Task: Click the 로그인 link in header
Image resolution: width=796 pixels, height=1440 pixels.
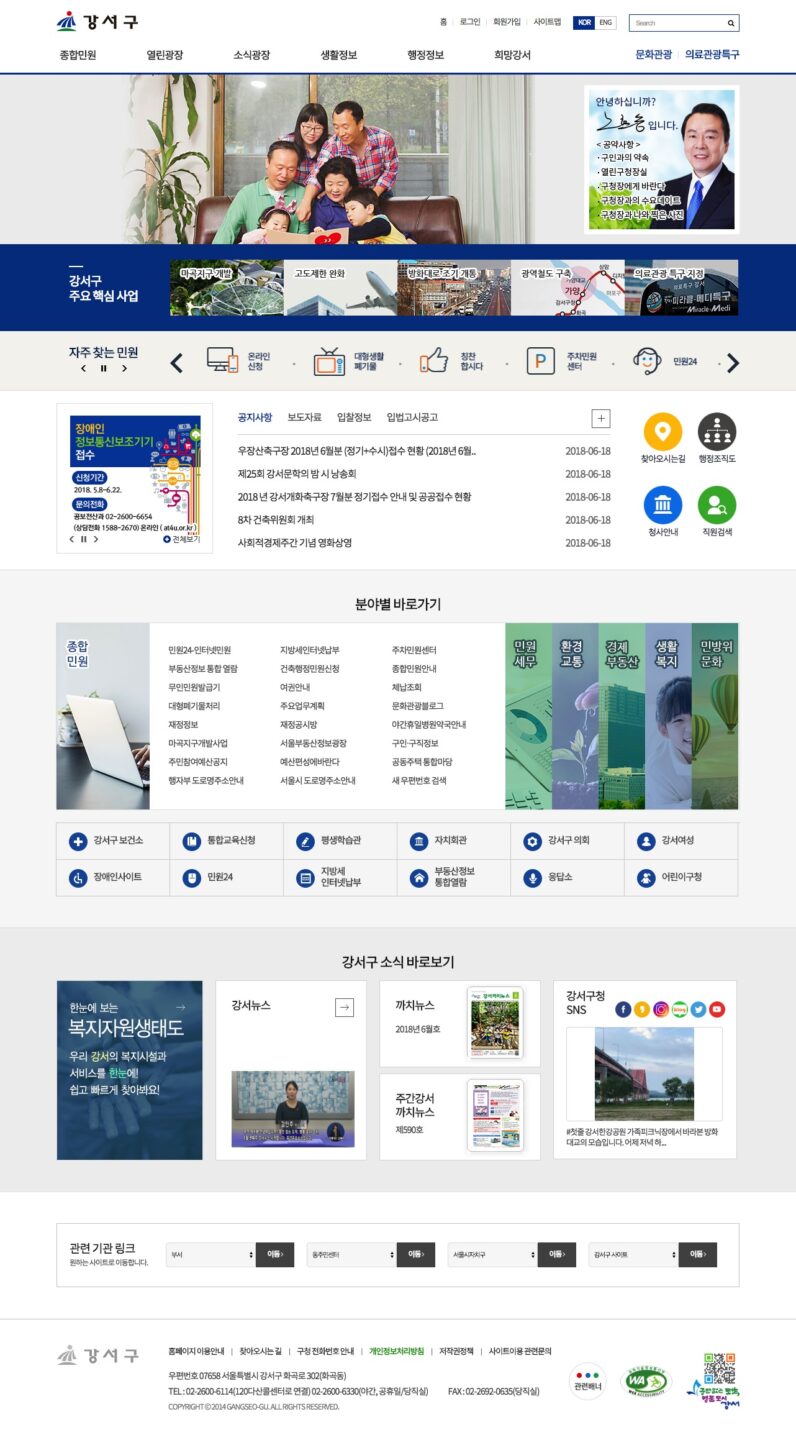Action: pos(470,22)
